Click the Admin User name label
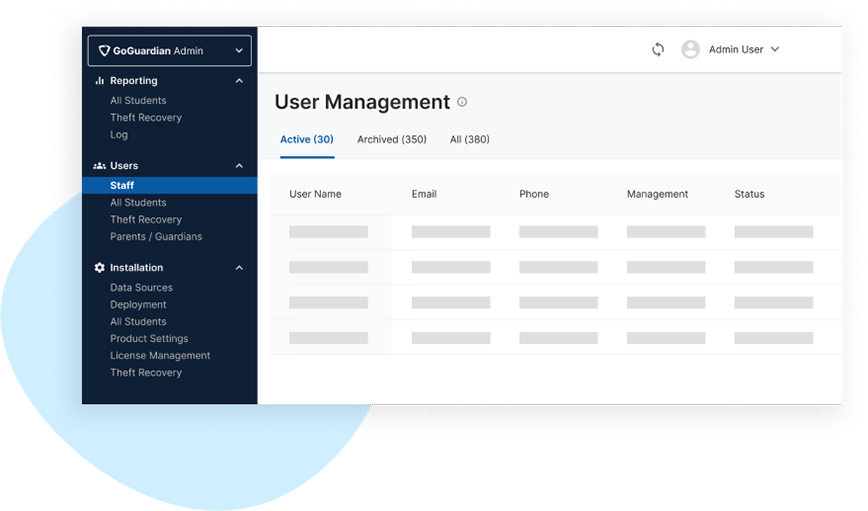The height and width of the screenshot is (511, 868). point(736,49)
